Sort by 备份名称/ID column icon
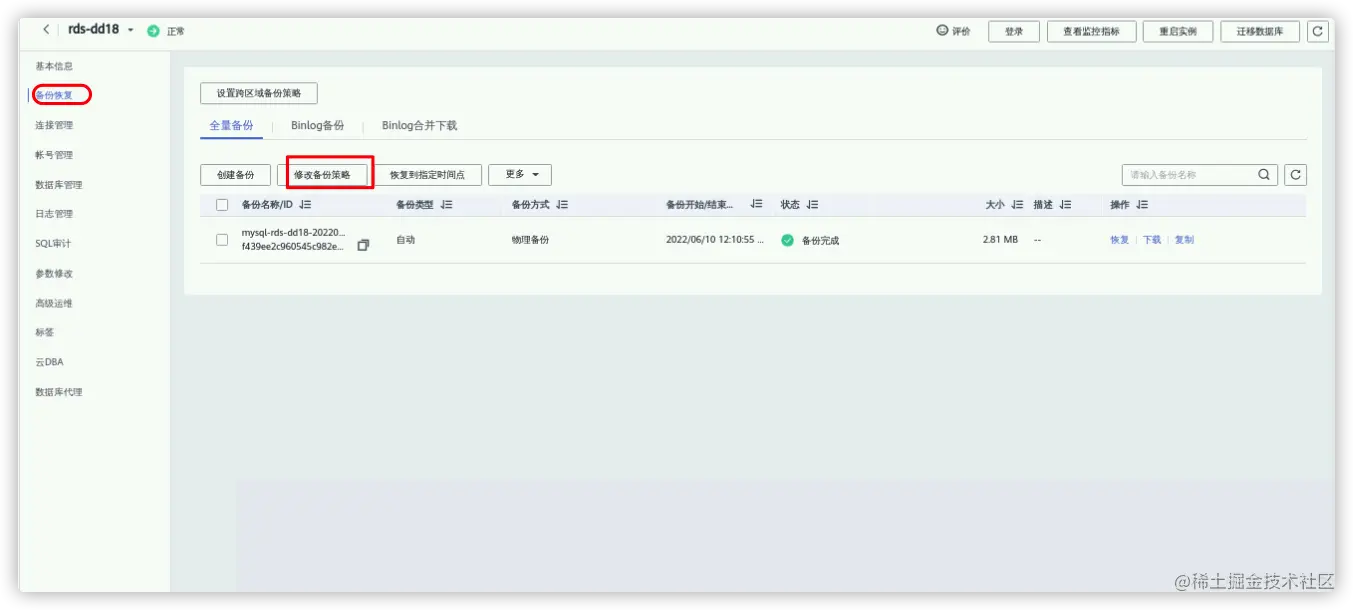 (305, 205)
